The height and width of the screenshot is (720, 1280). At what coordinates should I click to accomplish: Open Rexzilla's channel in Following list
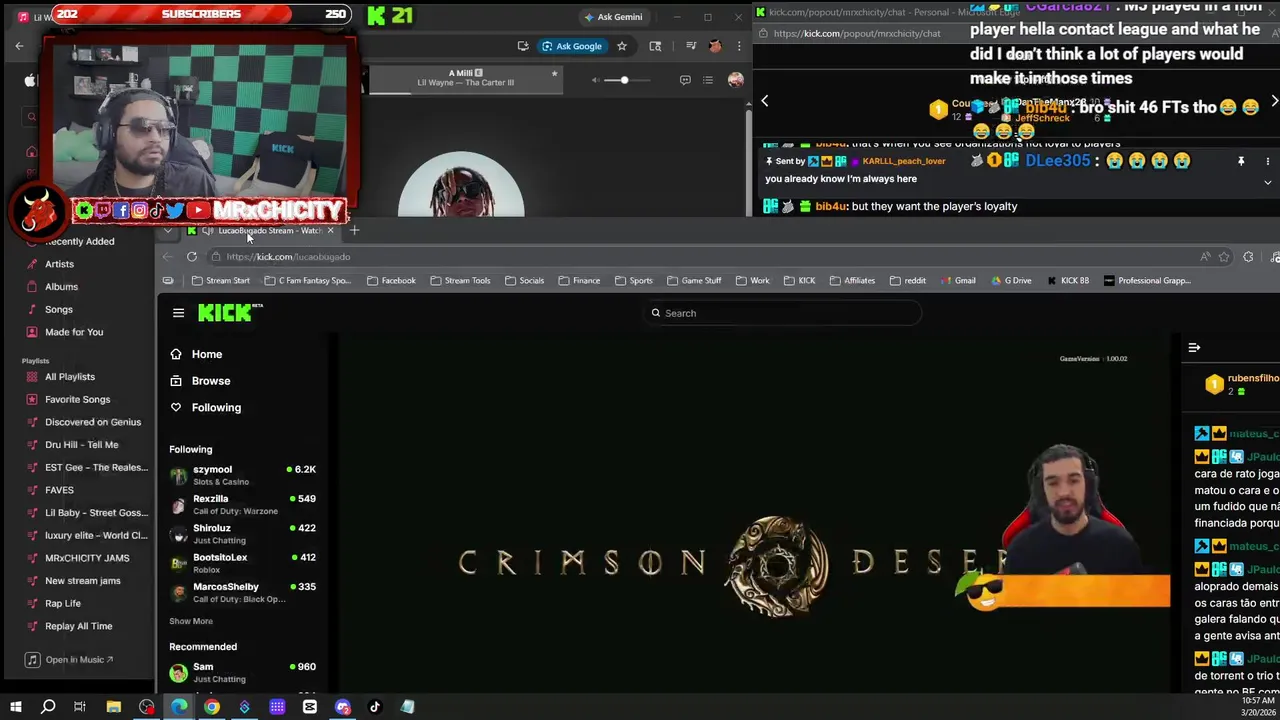coord(243,504)
